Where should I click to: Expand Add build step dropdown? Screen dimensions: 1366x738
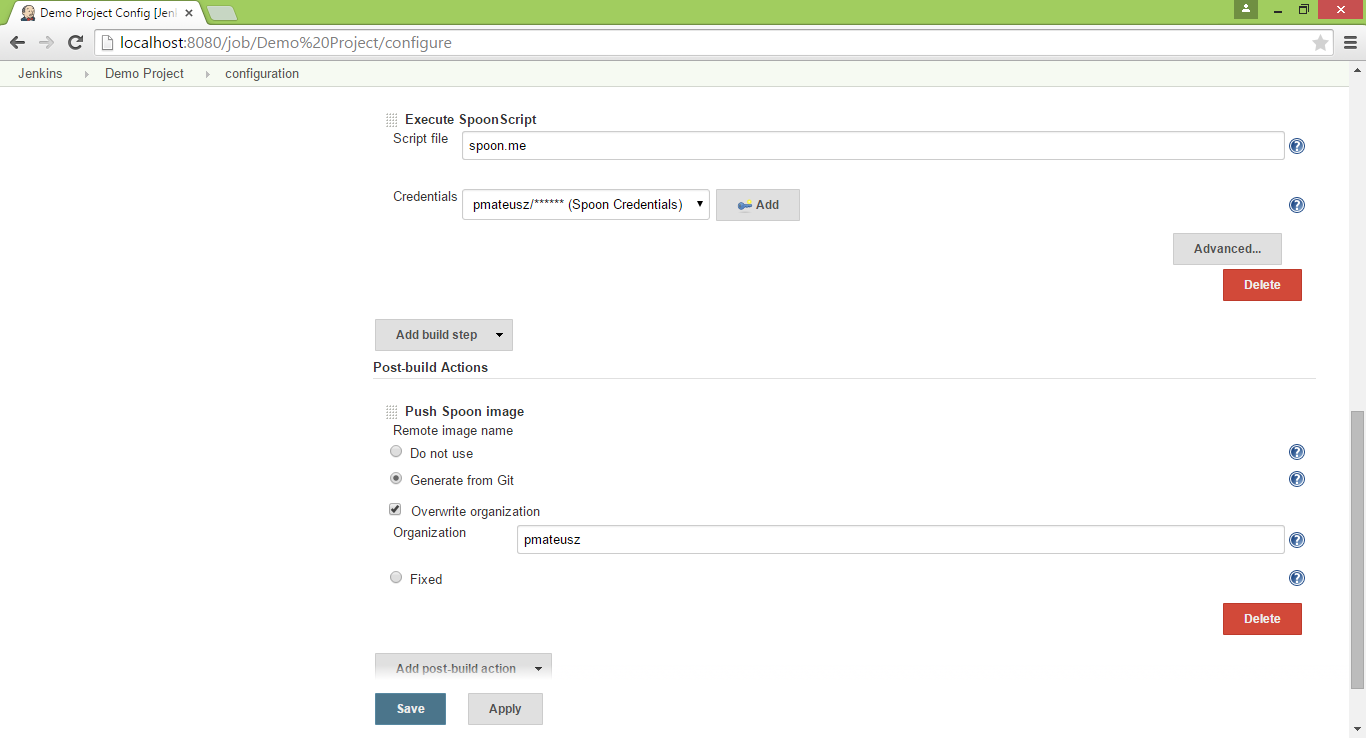[444, 335]
